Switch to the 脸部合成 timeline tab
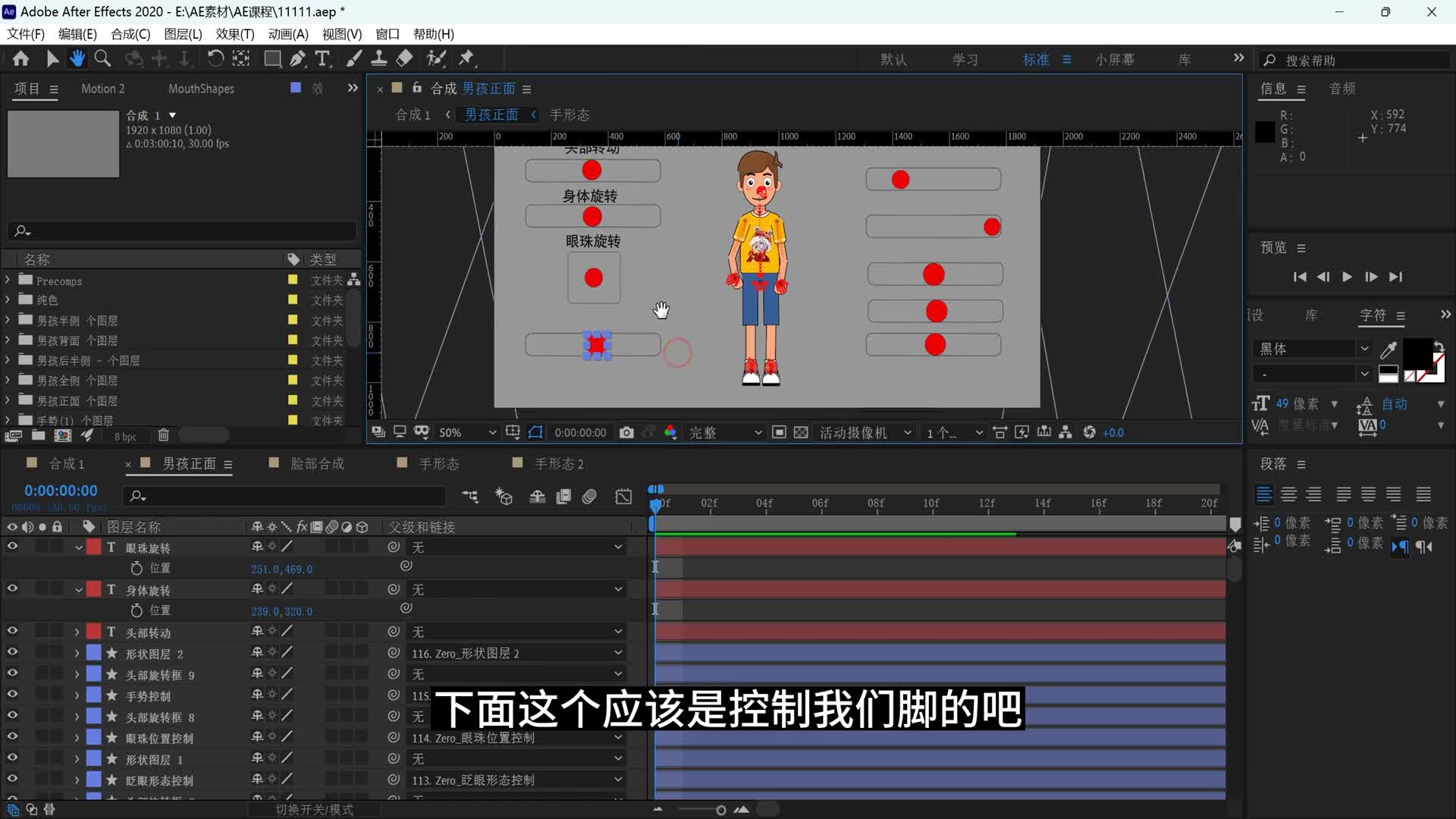 click(x=317, y=463)
